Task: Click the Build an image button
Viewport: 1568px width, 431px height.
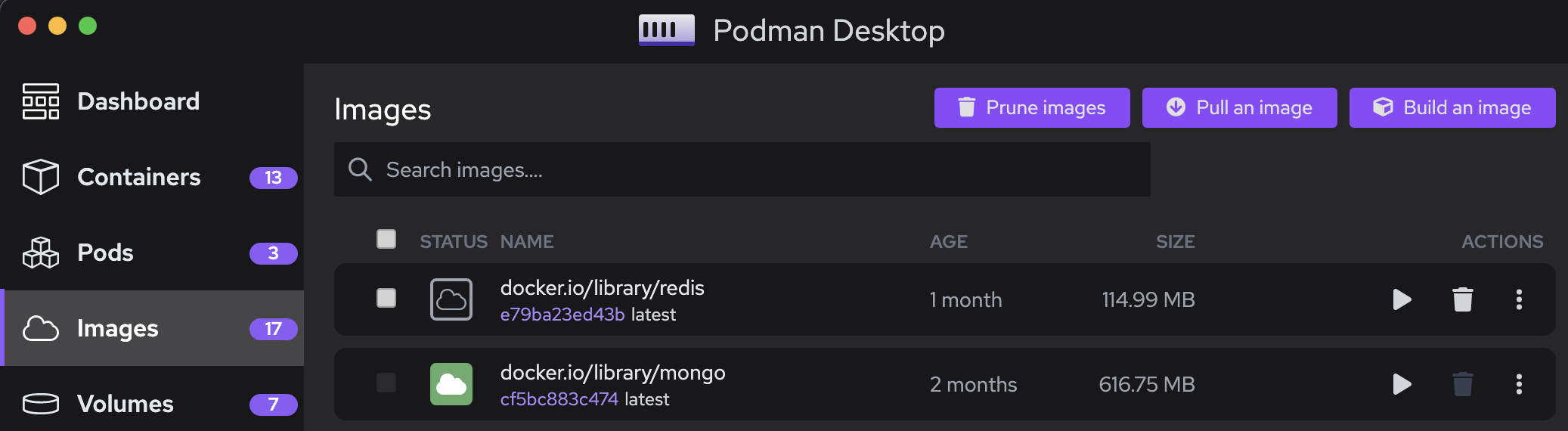Action: tap(1452, 107)
